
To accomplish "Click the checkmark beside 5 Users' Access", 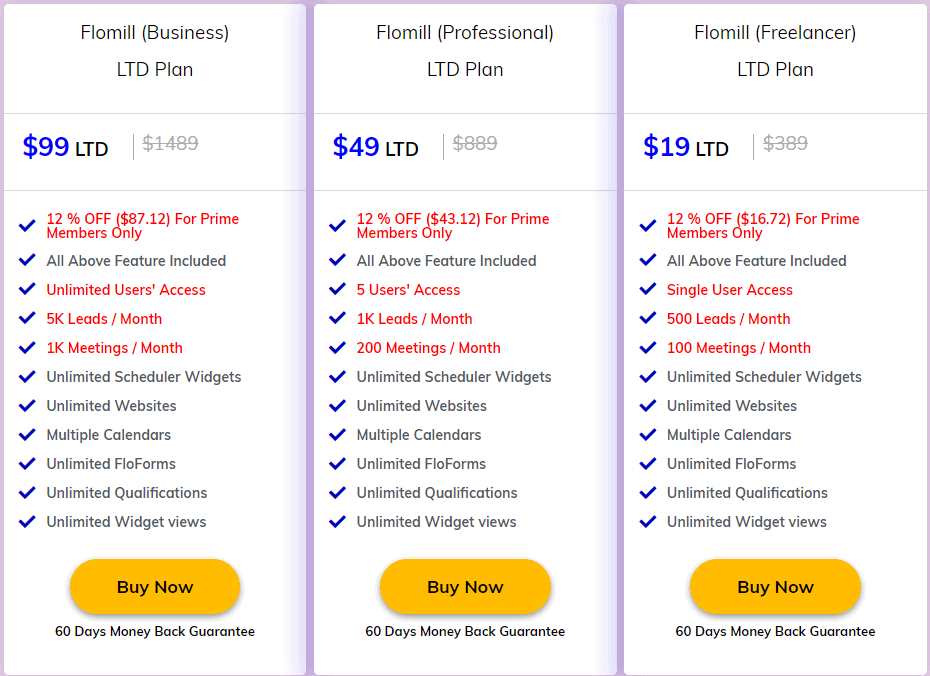I will 337,290.
